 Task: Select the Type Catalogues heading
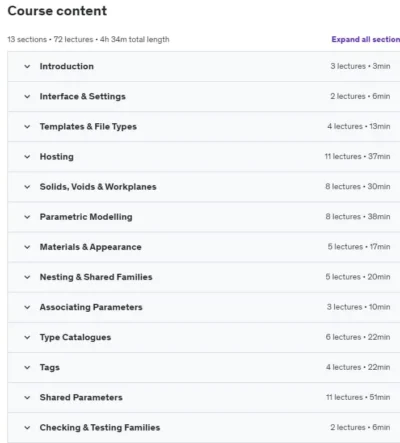75,337
